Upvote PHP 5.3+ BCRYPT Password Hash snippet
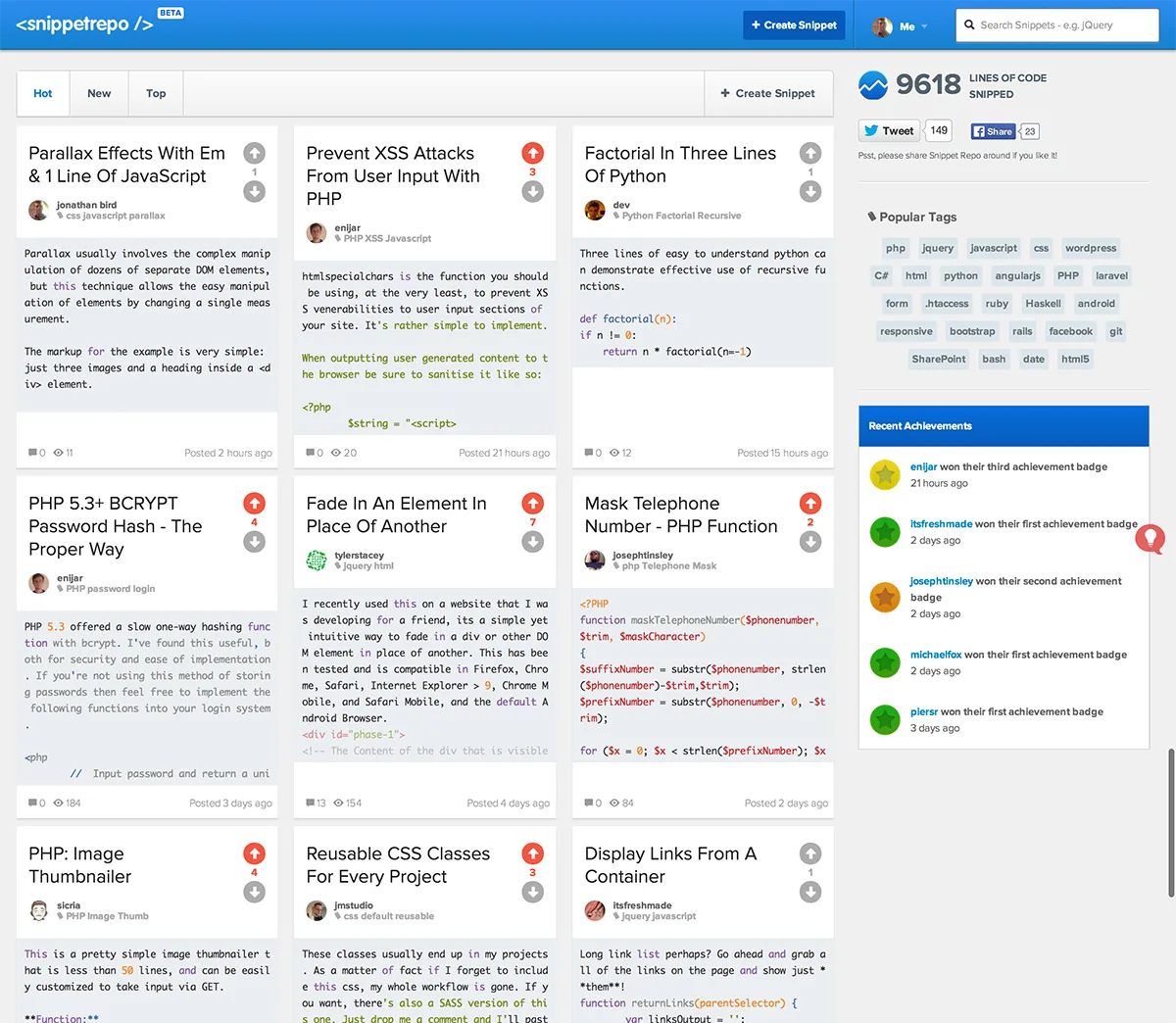This screenshot has width=1176, height=1023. click(x=255, y=503)
